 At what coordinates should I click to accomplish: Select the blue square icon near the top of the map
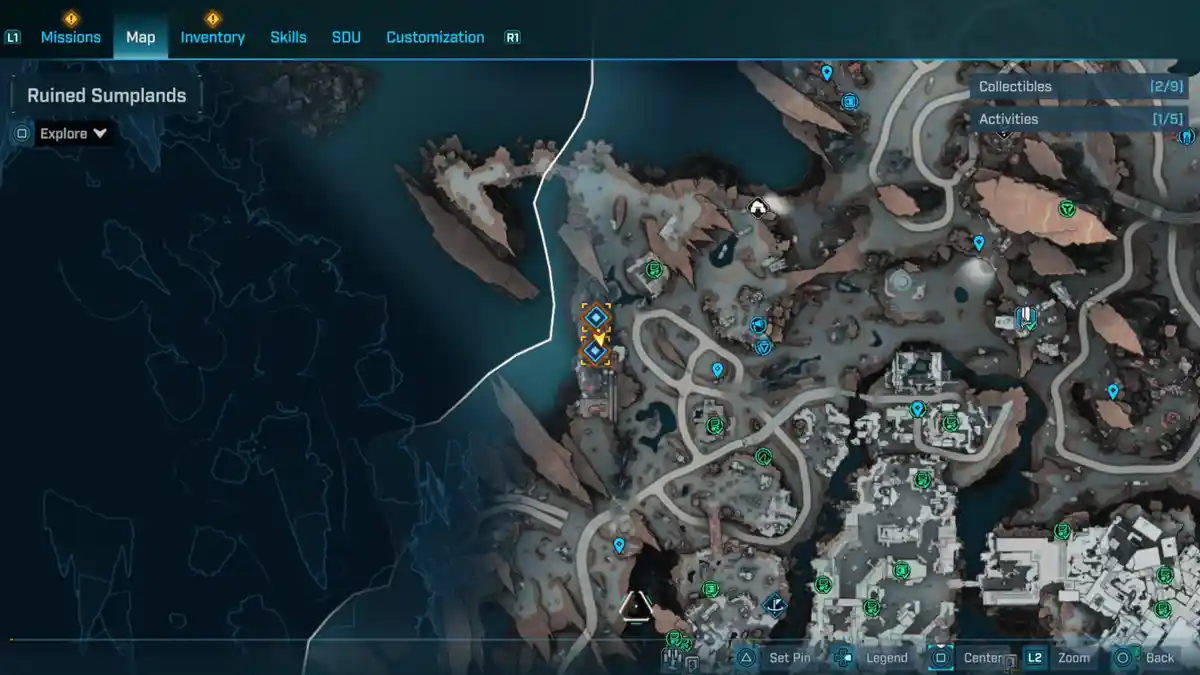tap(850, 101)
